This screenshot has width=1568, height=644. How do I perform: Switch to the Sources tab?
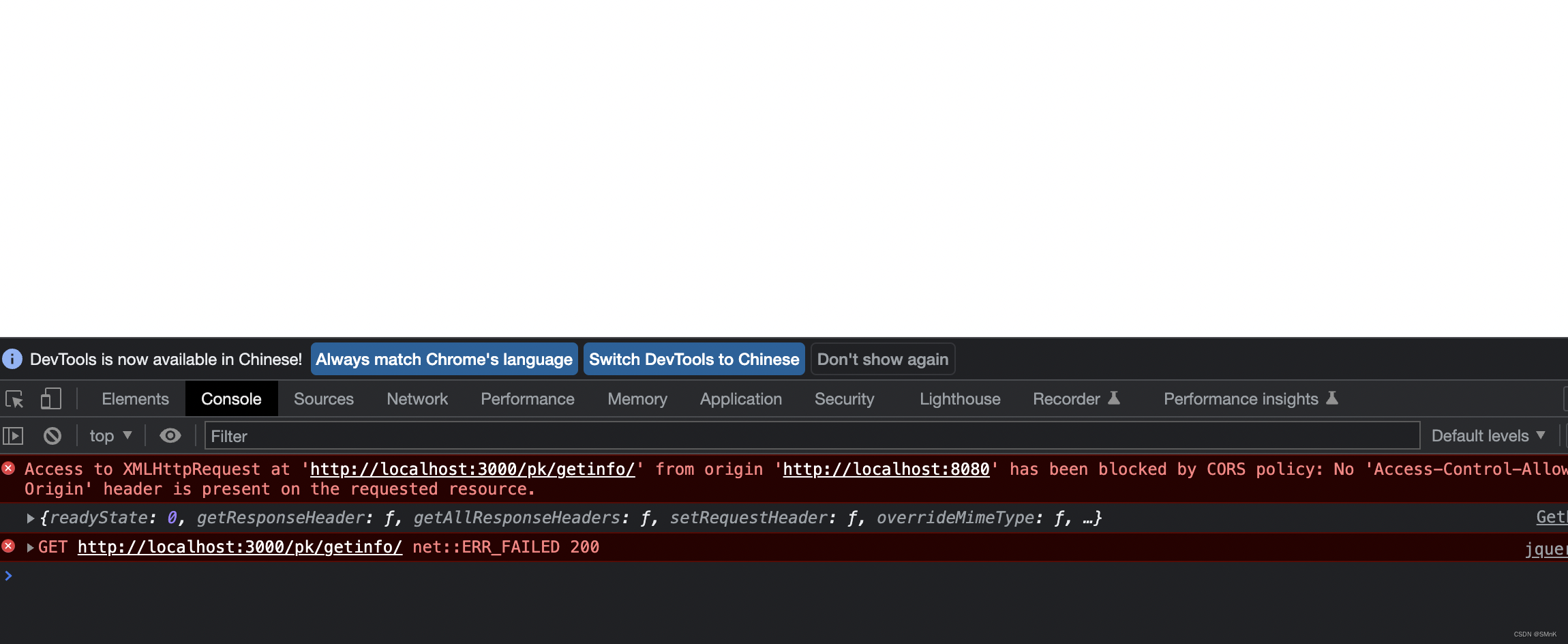pyautogui.click(x=323, y=398)
